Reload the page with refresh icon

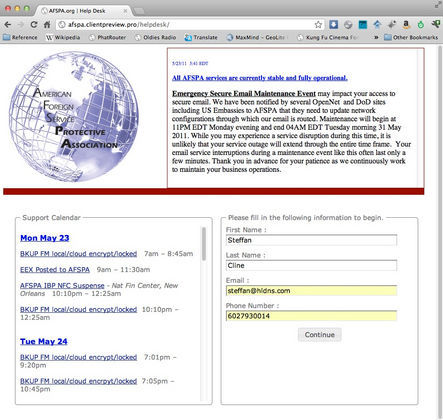tap(34, 25)
